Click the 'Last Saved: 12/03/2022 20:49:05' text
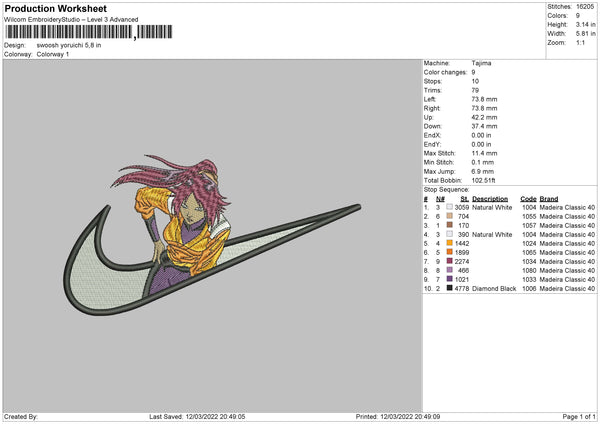This screenshot has height=424, width=600. (197, 416)
